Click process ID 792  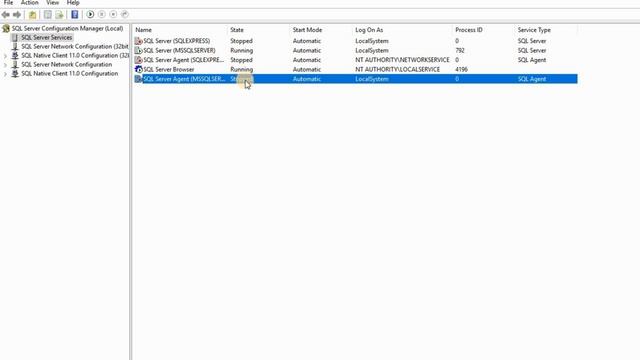click(x=460, y=51)
